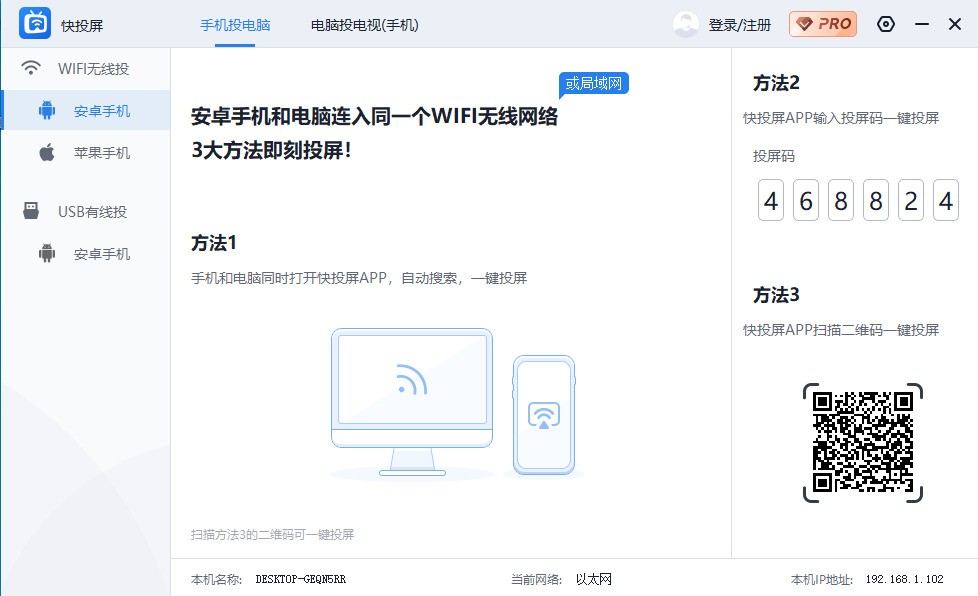Image resolution: width=978 pixels, height=596 pixels.
Task: Click the user avatar beside 登录/注册
Action: (685, 24)
